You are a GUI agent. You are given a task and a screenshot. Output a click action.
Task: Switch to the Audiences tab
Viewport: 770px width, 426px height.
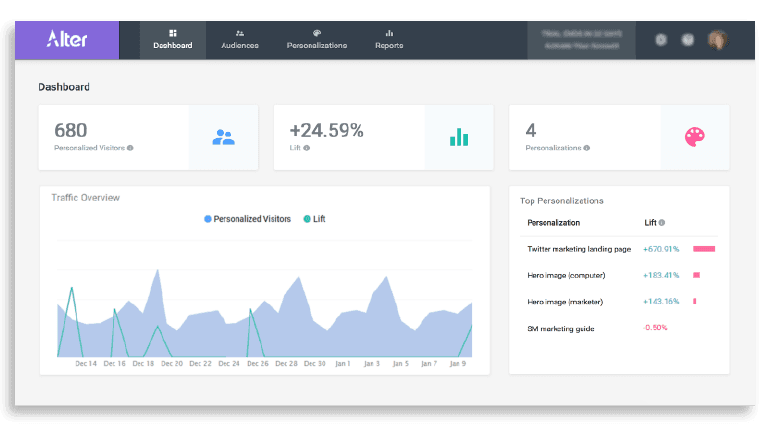click(x=240, y=39)
